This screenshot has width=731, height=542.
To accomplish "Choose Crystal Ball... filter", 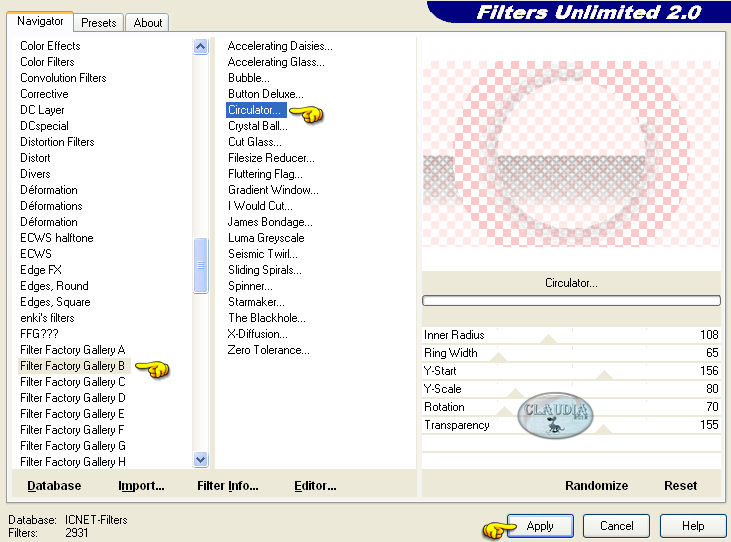I will tap(257, 126).
